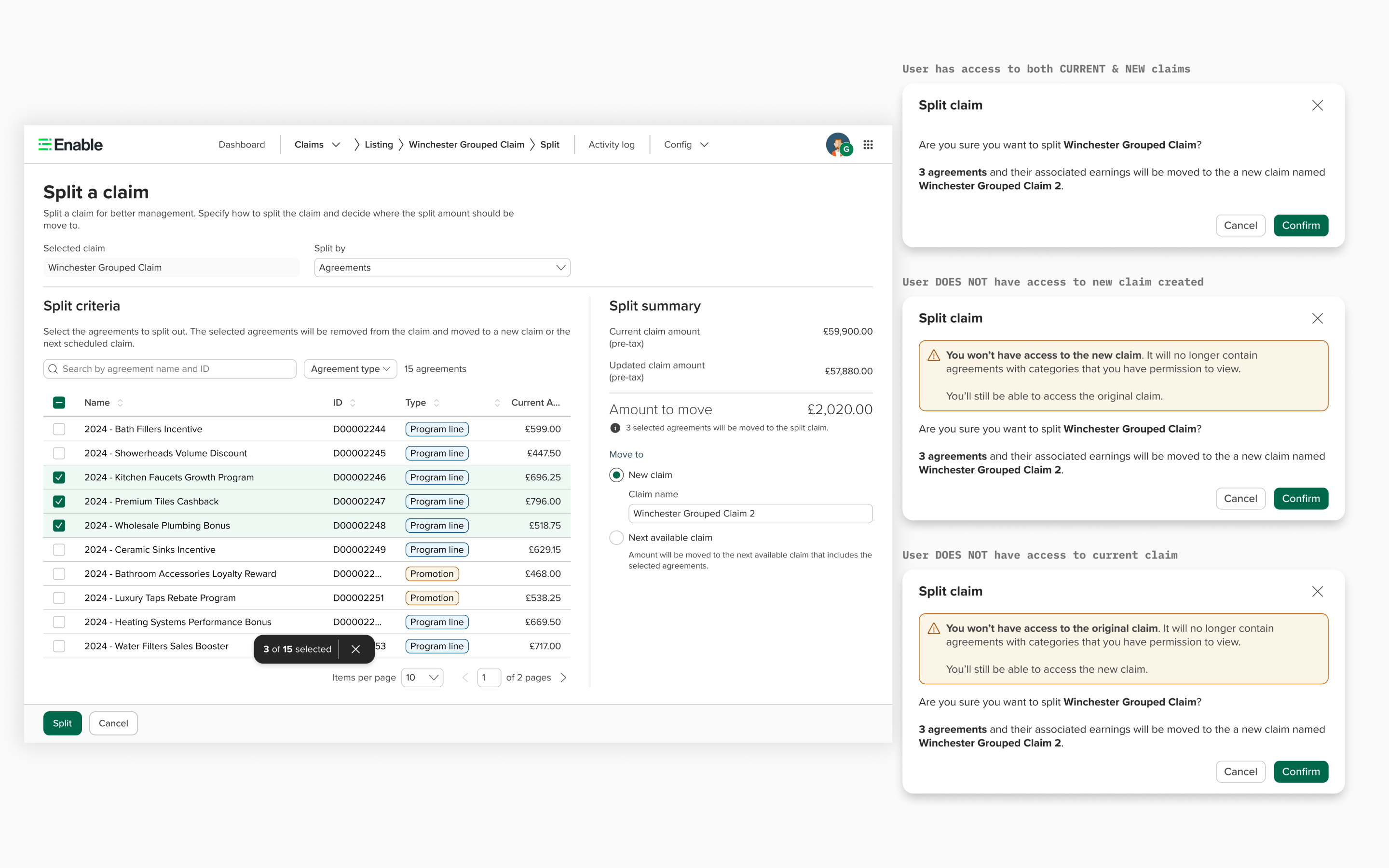Check the Ceramic Sinks Incentive row
The width and height of the screenshot is (1389, 868).
(59, 549)
